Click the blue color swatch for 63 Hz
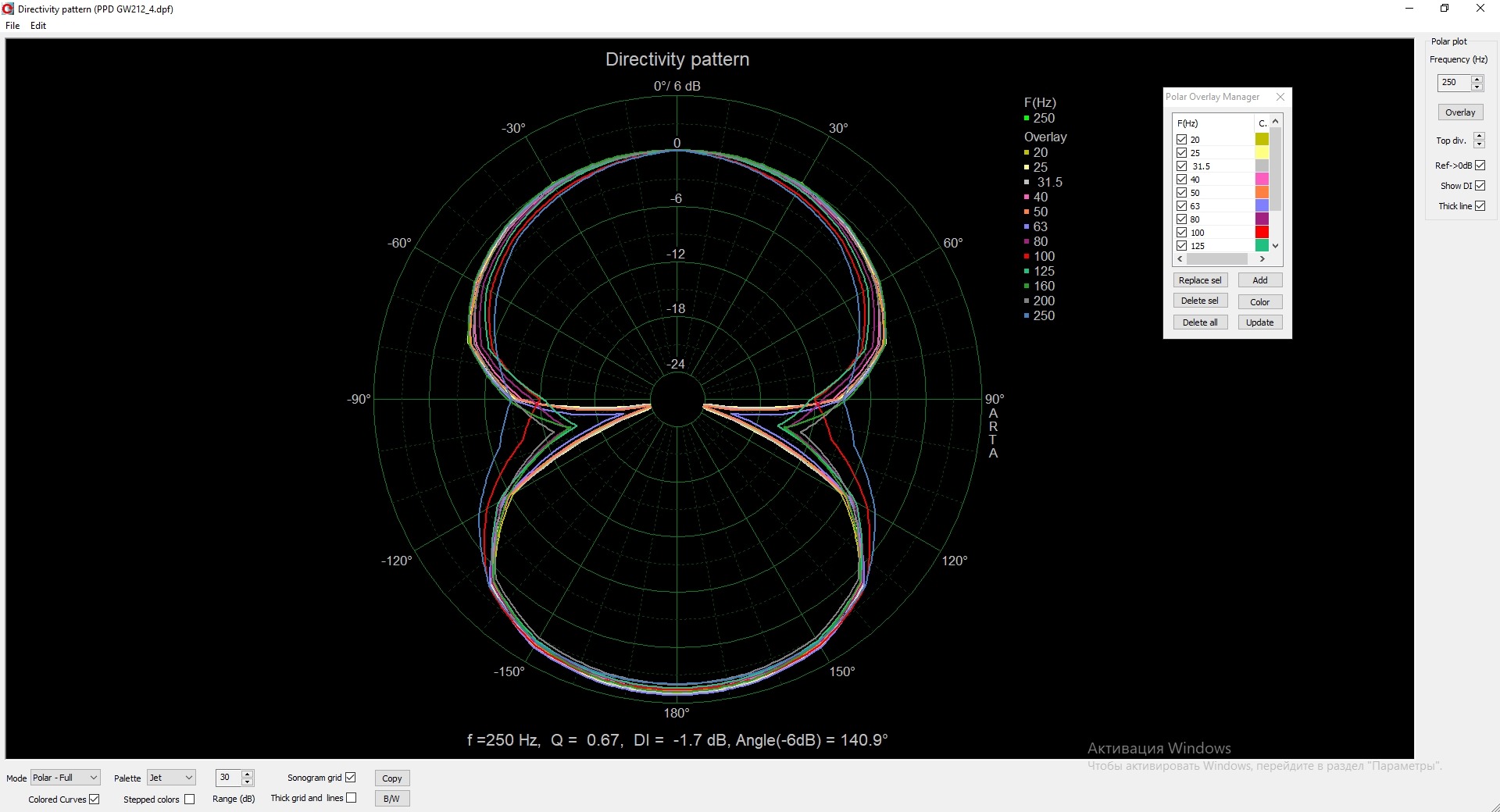This screenshot has width=1500, height=812. coord(1262,206)
